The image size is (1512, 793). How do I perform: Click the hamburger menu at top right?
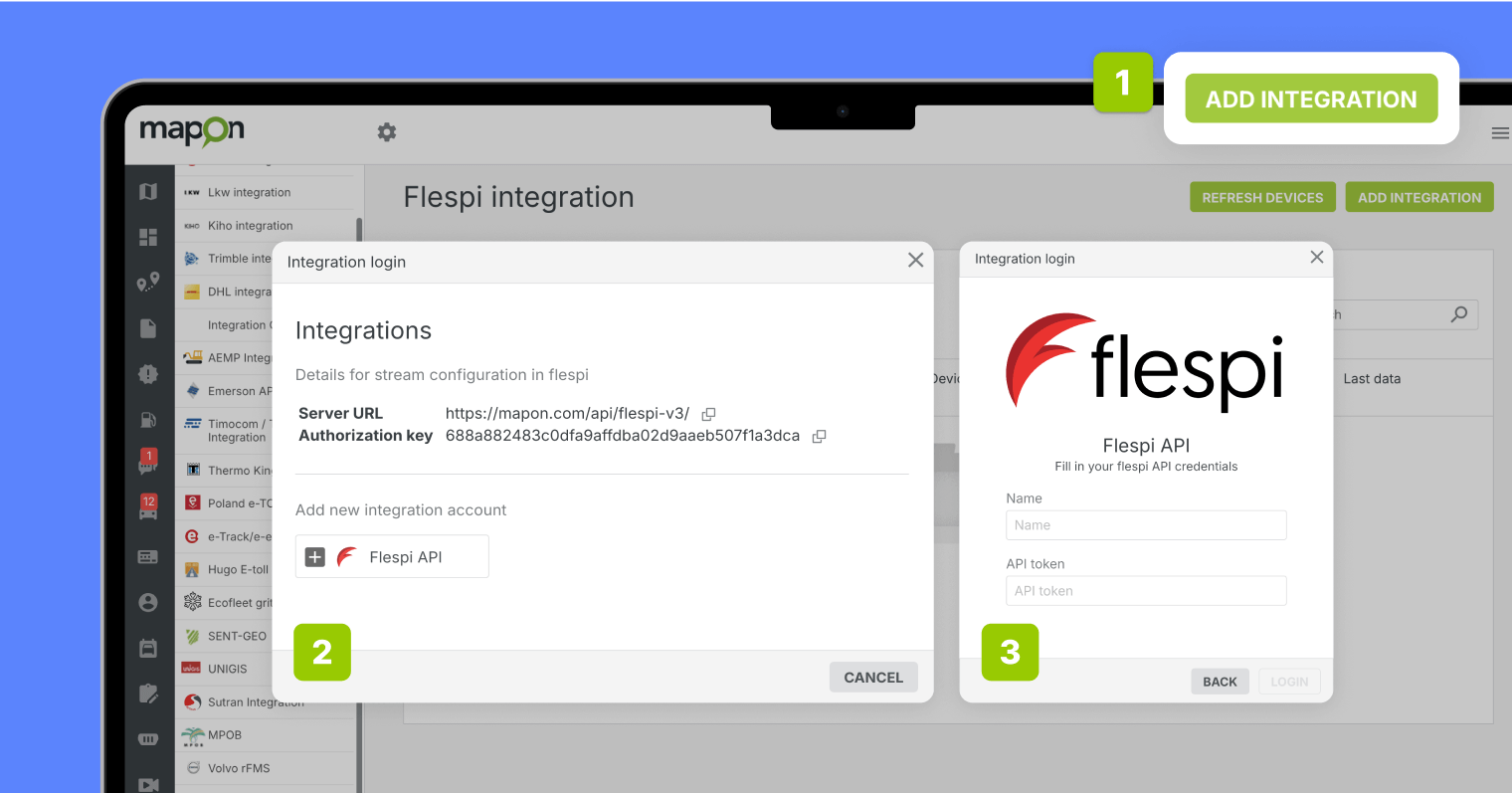point(1500,132)
